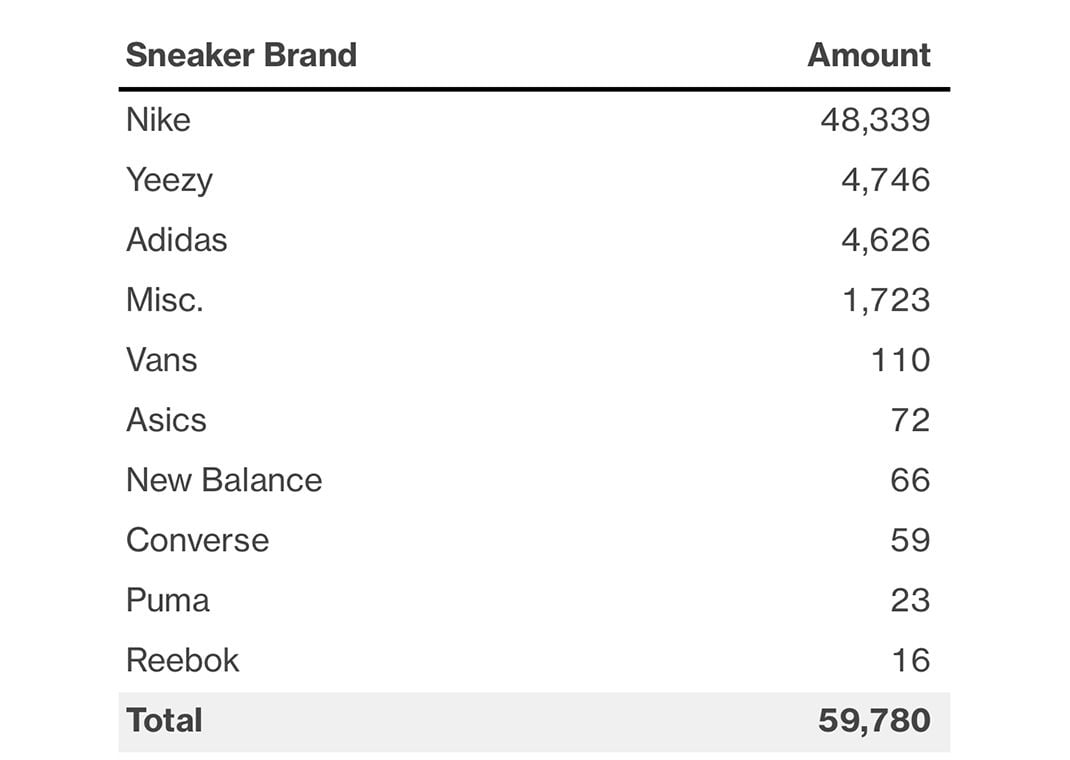1070x760 pixels.
Task: Select the Reebok brand cell
Action: [182, 660]
